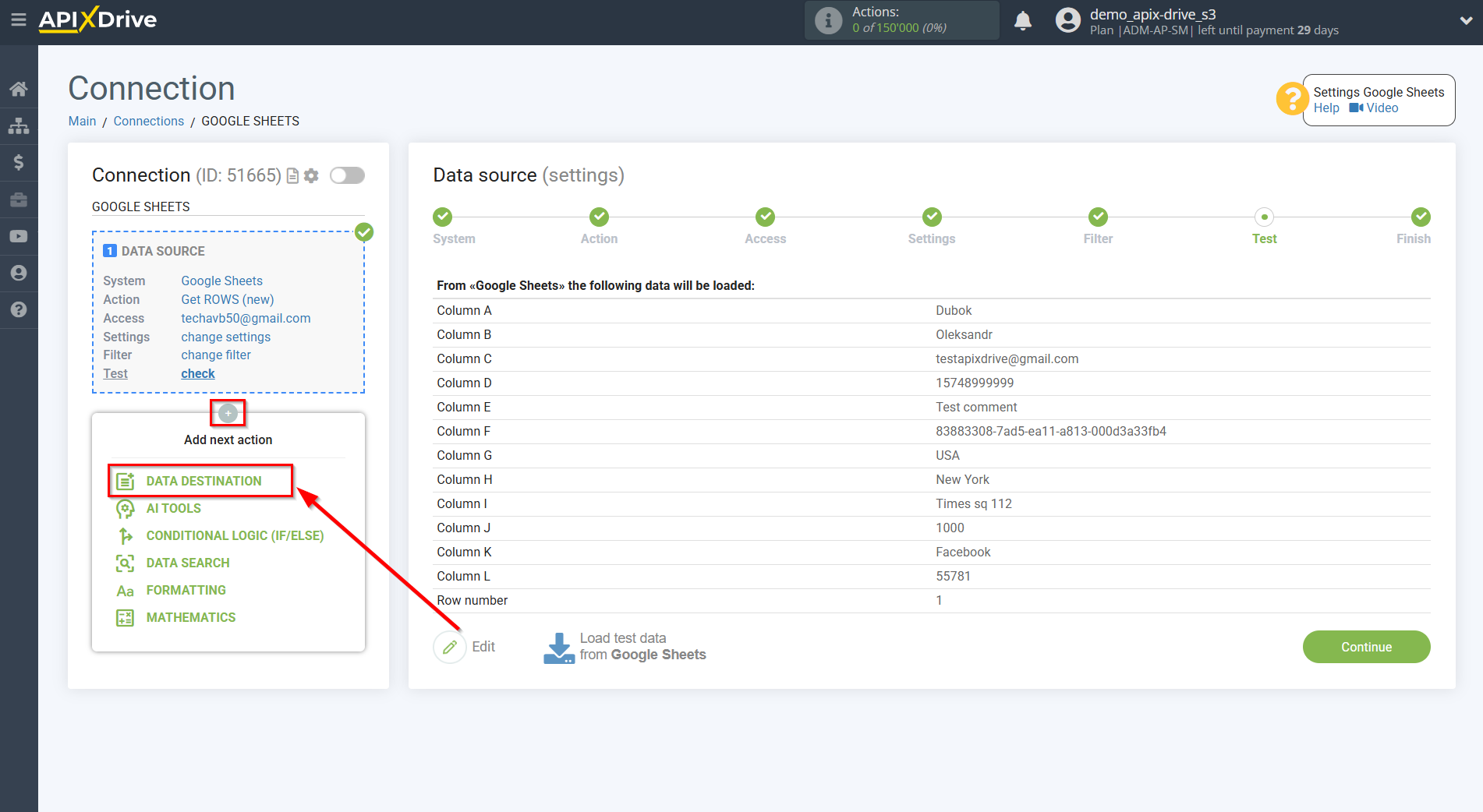1483x812 pixels.
Task: Click the Load test data download icon
Action: tap(558, 648)
